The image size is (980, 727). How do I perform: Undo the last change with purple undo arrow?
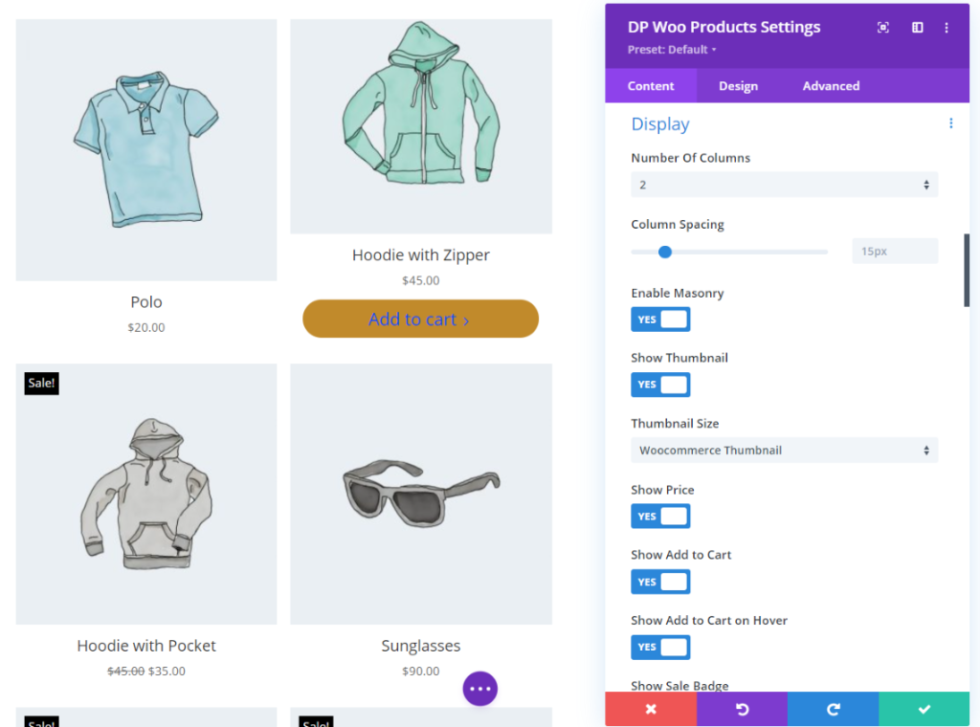coord(742,709)
